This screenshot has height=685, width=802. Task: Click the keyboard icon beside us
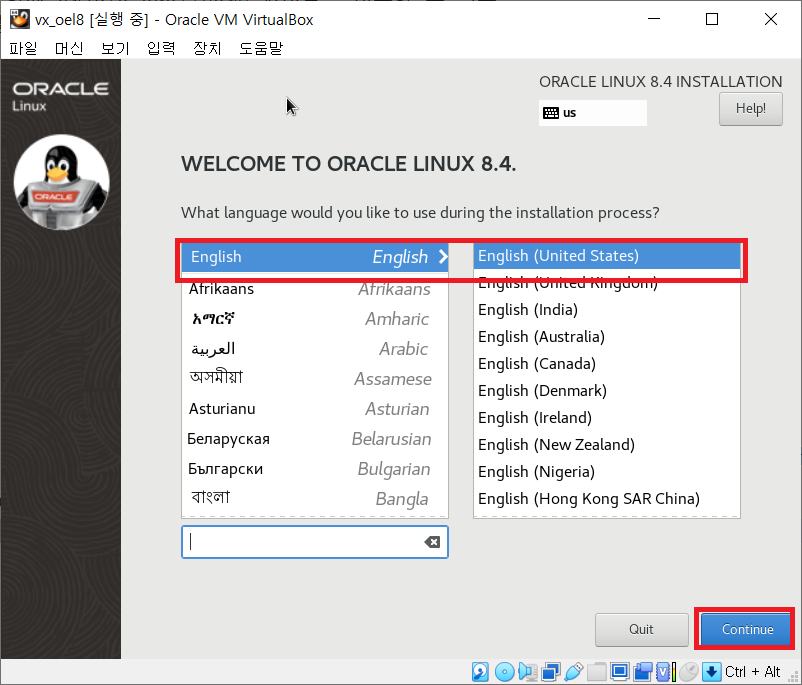[x=551, y=113]
